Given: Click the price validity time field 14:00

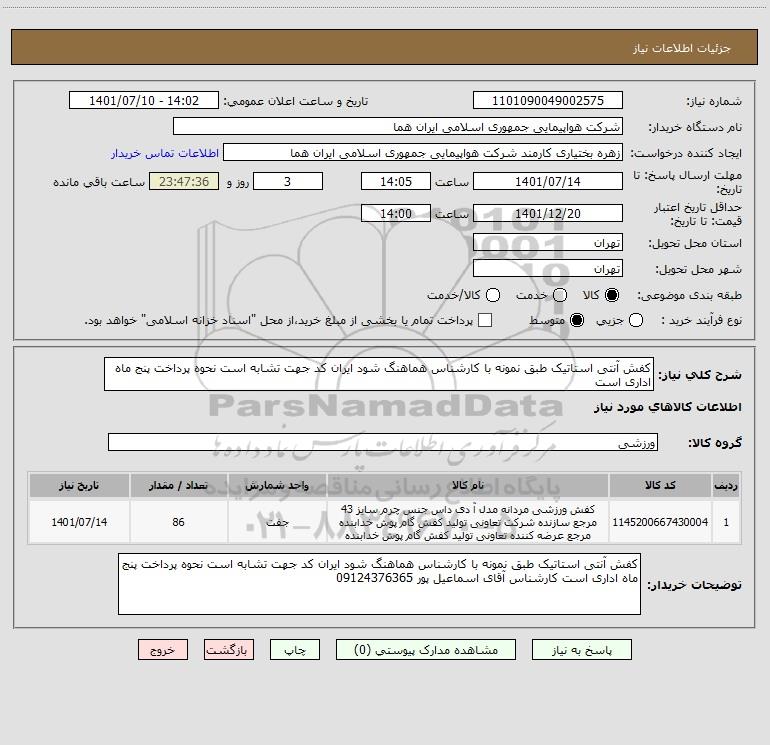Looking at the screenshot, I should (x=396, y=213).
